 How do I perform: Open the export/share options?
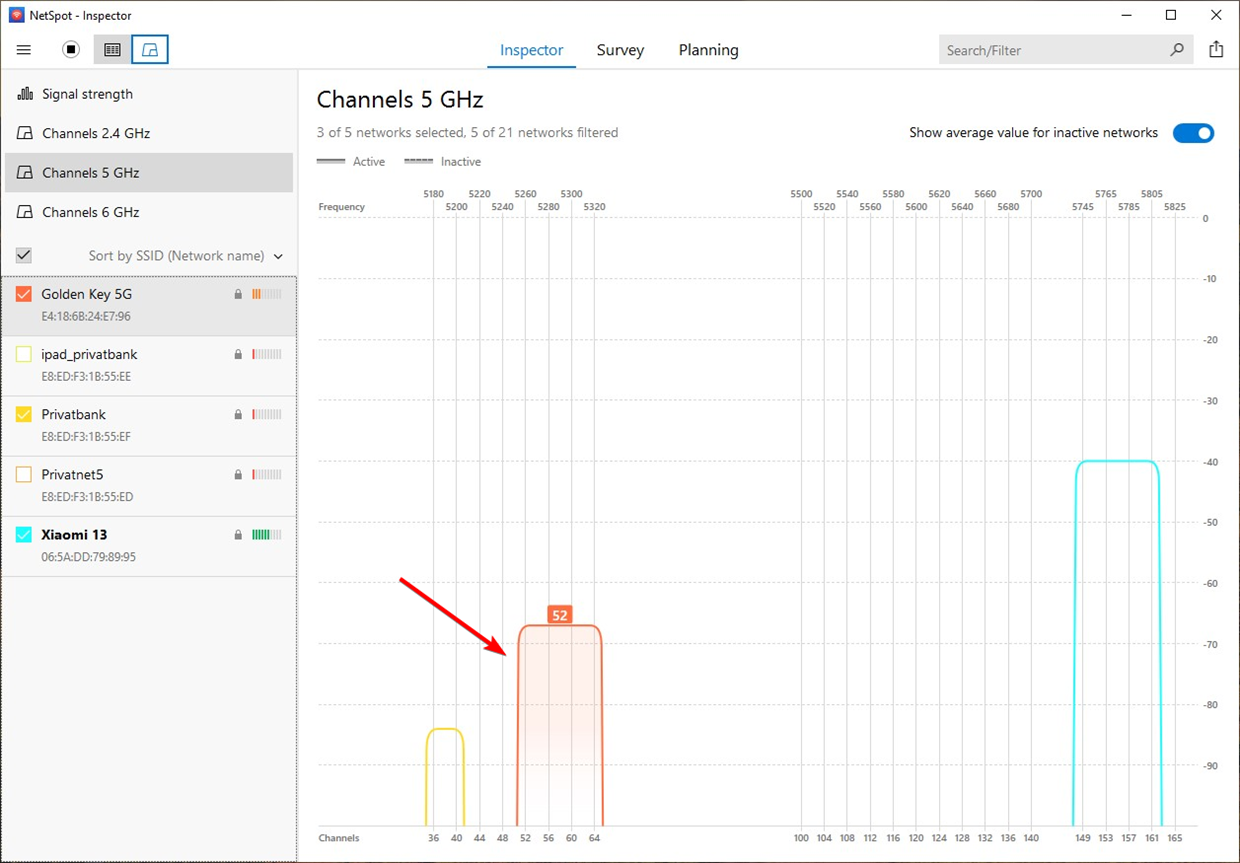click(x=1216, y=49)
